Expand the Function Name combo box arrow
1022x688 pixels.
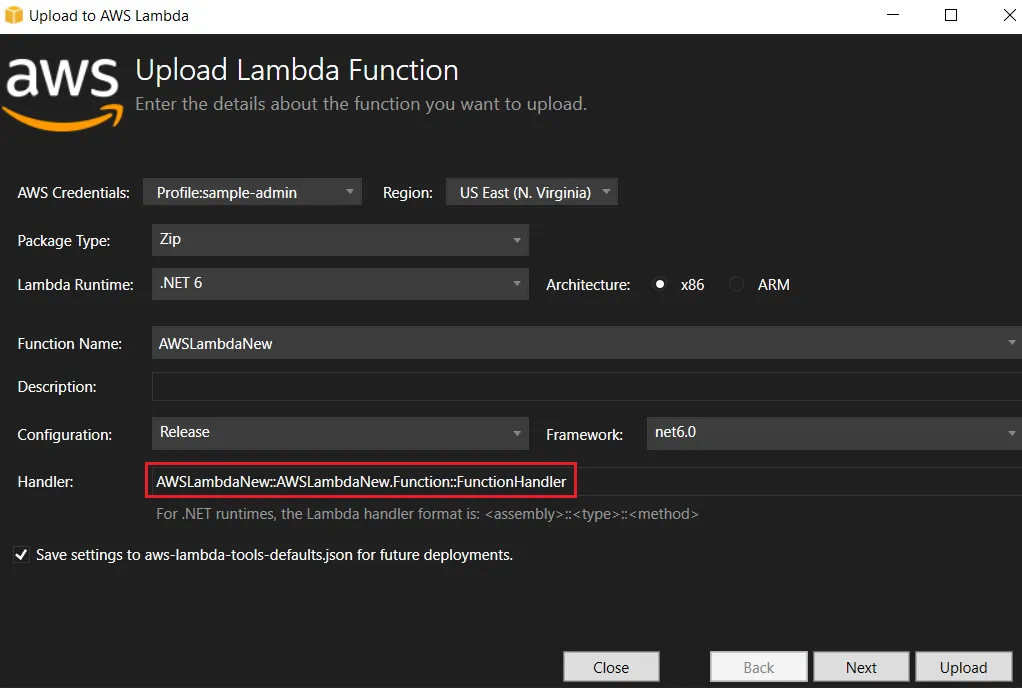1011,343
